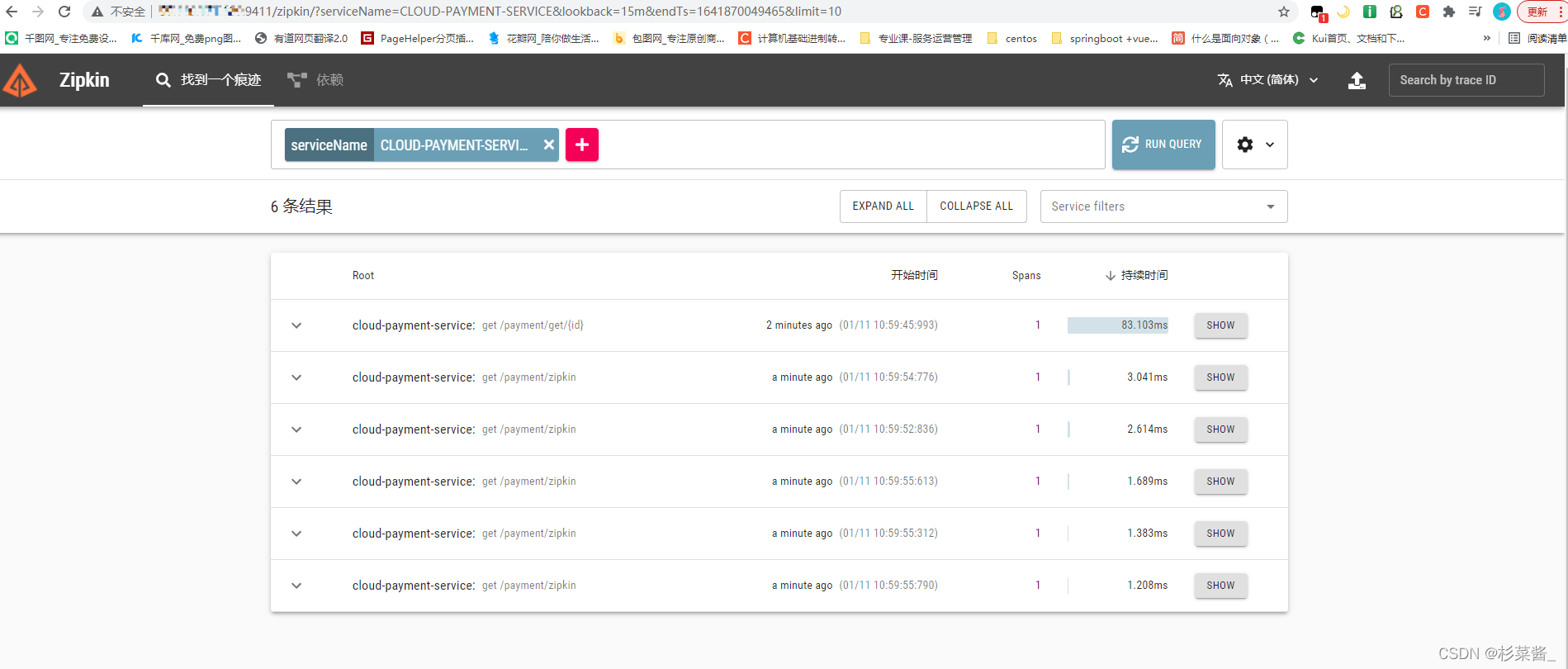Open the find a trace tab
Image resolution: width=1568 pixels, height=669 pixels.
(208, 80)
